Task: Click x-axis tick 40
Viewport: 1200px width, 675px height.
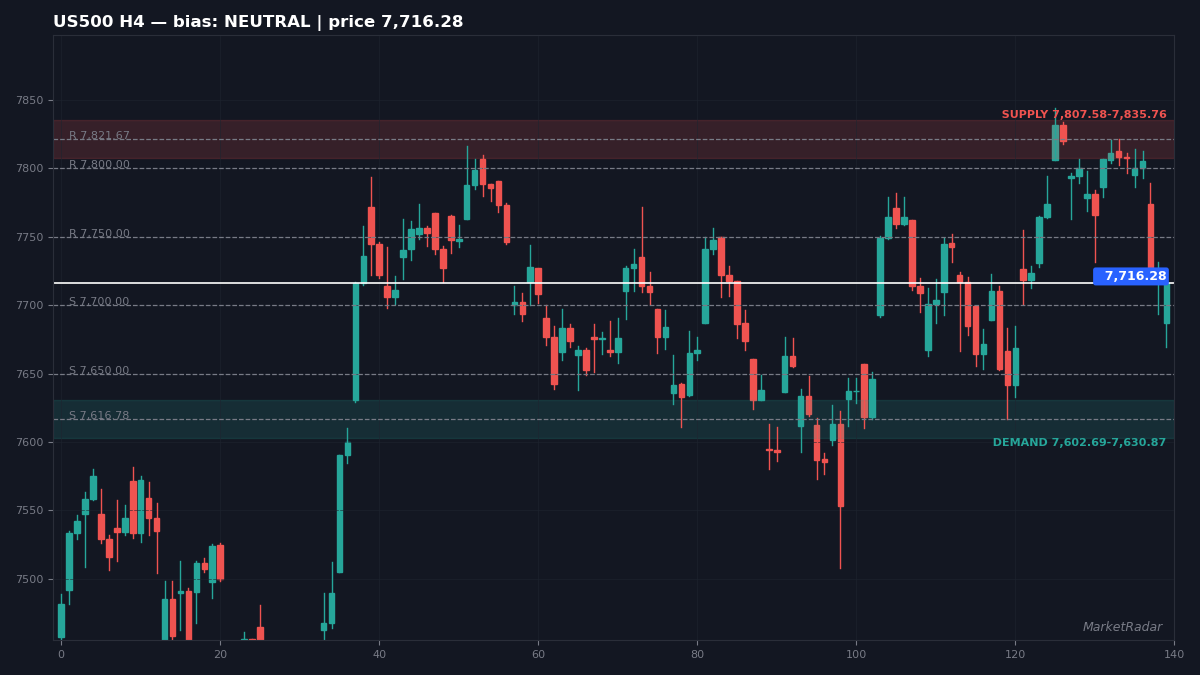Action: tap(379, 655)
